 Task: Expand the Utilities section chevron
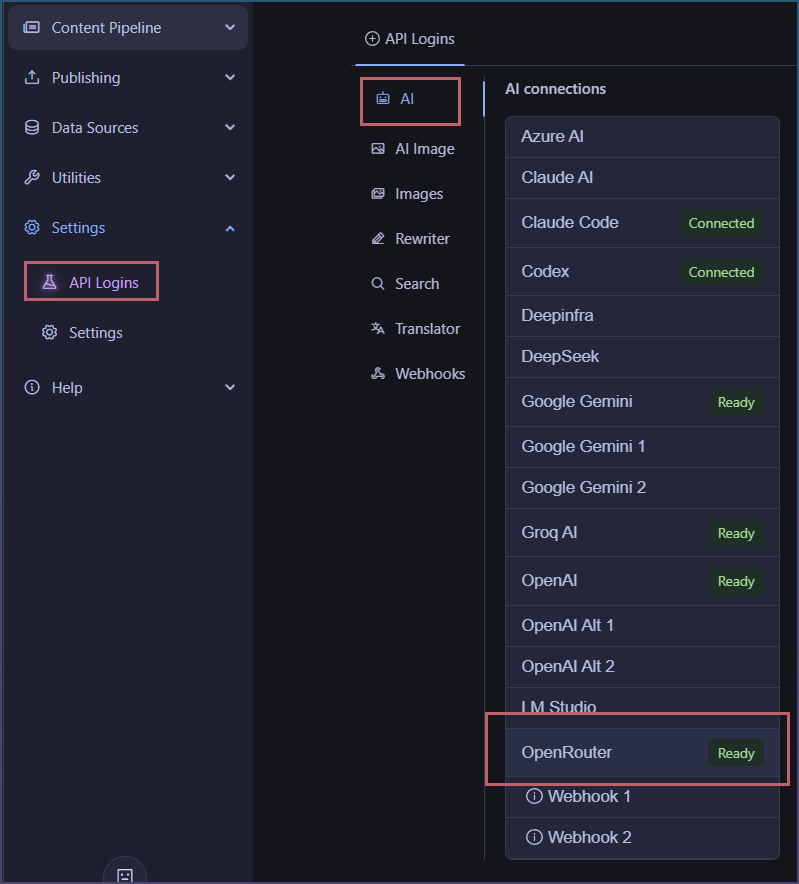tap(230, 177)
